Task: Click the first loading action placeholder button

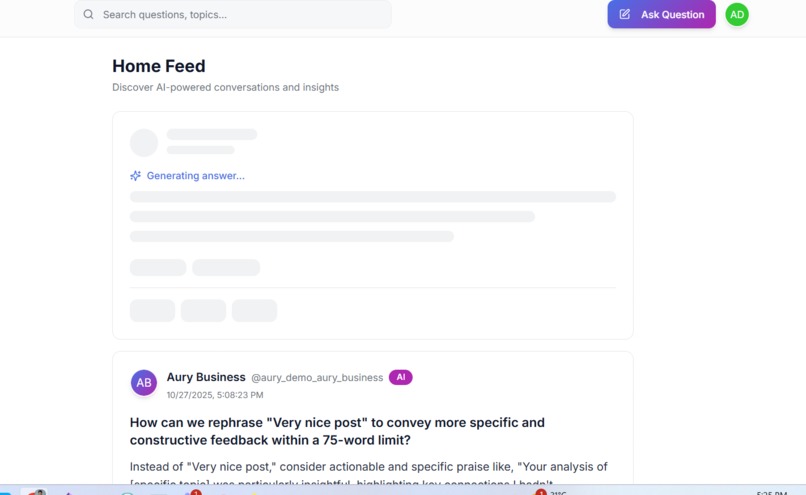Action: (152, 310)
